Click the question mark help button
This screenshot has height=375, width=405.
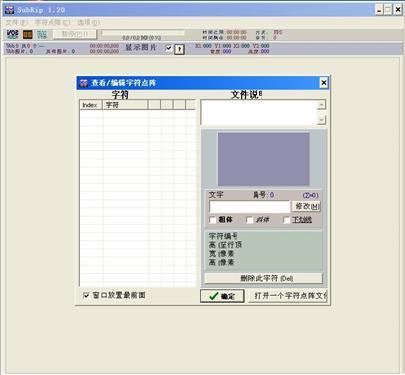click(x=179, y=49)
